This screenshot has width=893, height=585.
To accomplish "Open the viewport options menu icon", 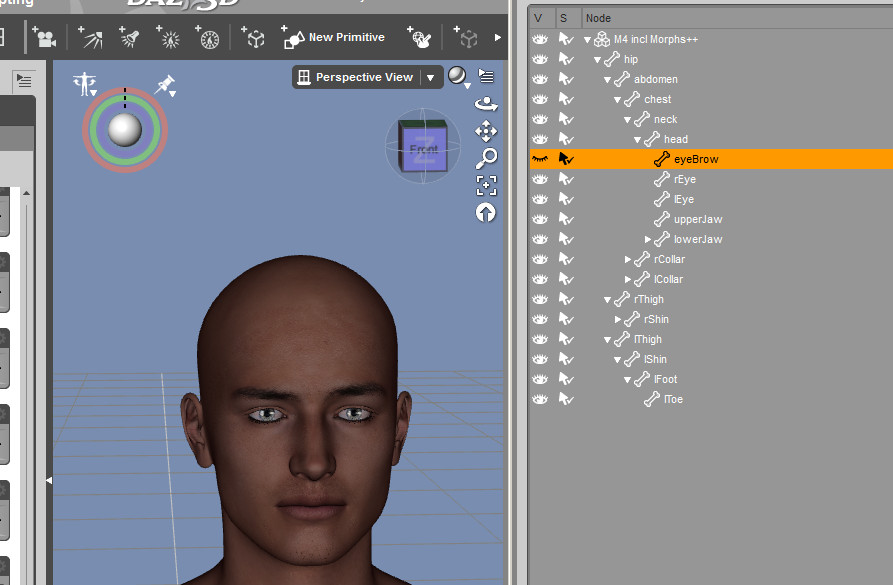I will 486,76.
